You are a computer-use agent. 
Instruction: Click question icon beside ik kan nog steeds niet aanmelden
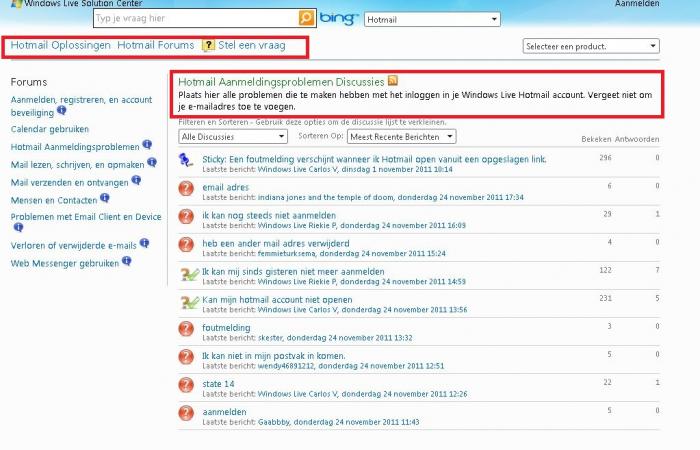tap(186, 217)
